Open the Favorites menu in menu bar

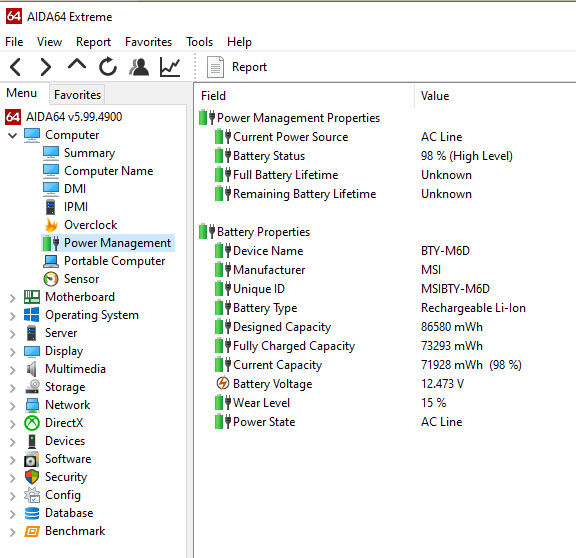tap(148, 42)
